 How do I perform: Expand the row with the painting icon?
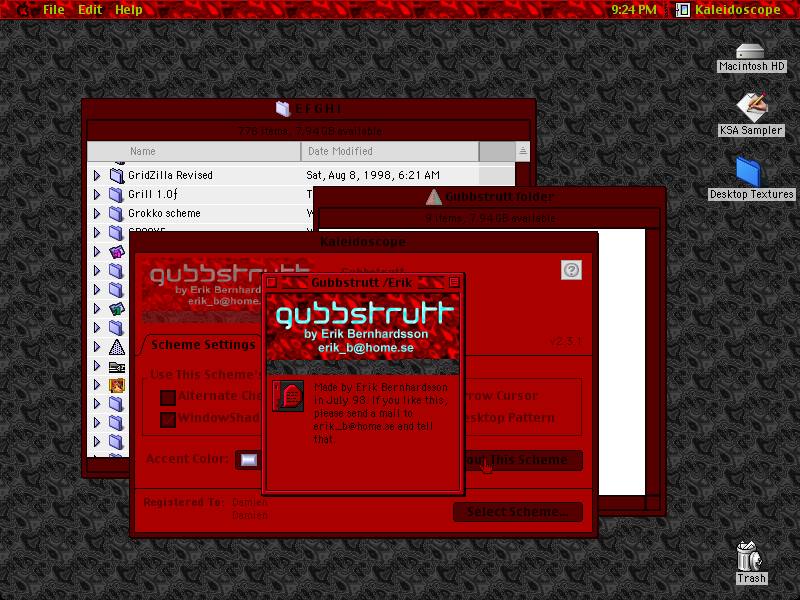point(97,385)
